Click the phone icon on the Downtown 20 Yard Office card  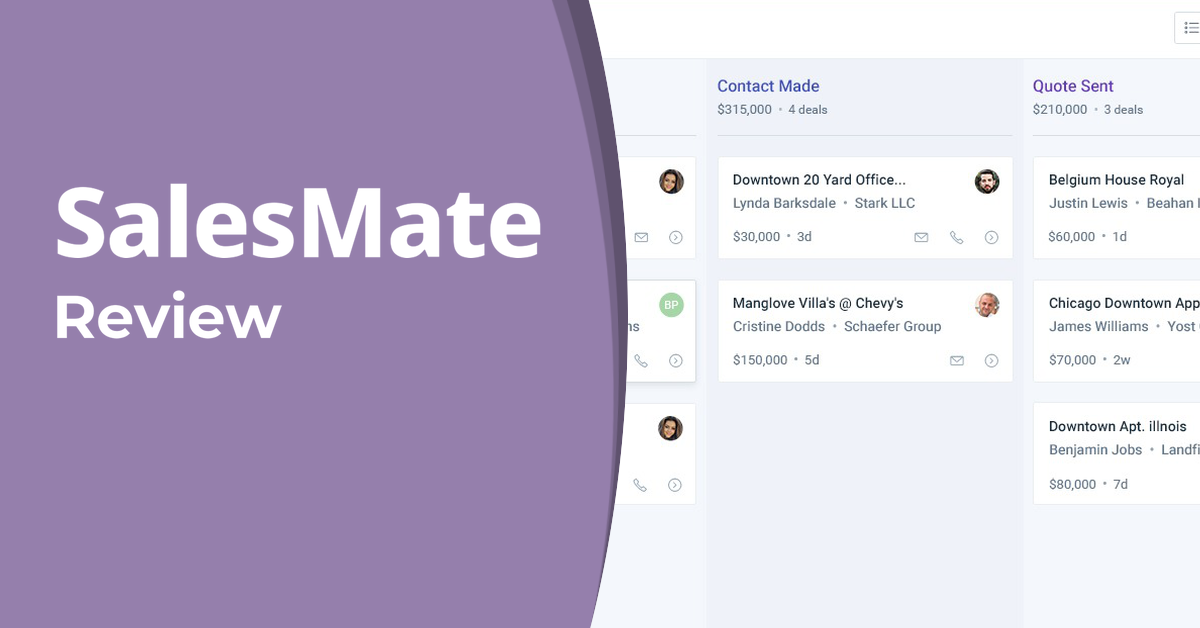tap(956, 237)
